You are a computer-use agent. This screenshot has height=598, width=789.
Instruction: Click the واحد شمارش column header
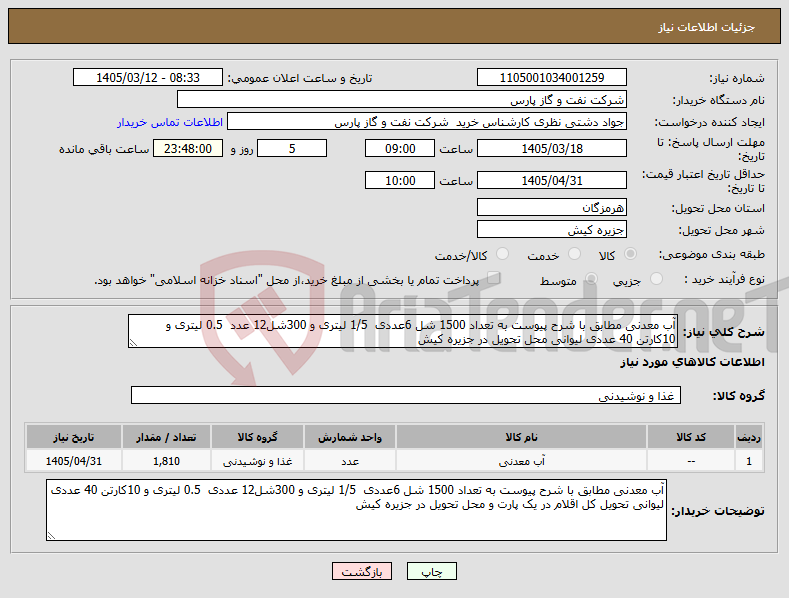point(350,437)
